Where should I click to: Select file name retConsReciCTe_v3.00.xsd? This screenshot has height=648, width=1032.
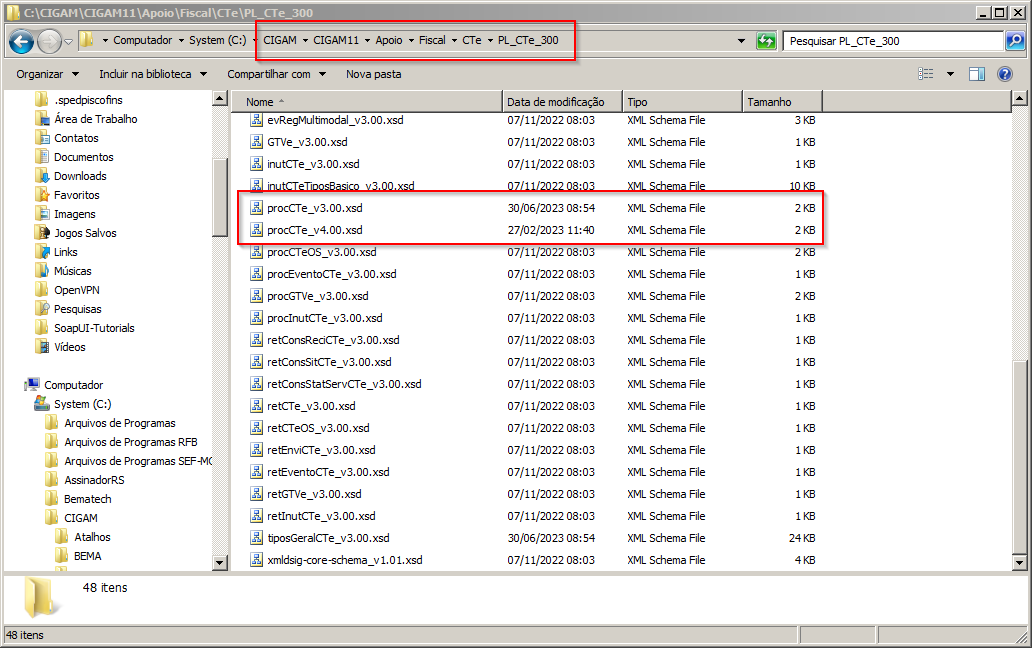[333, 340]
